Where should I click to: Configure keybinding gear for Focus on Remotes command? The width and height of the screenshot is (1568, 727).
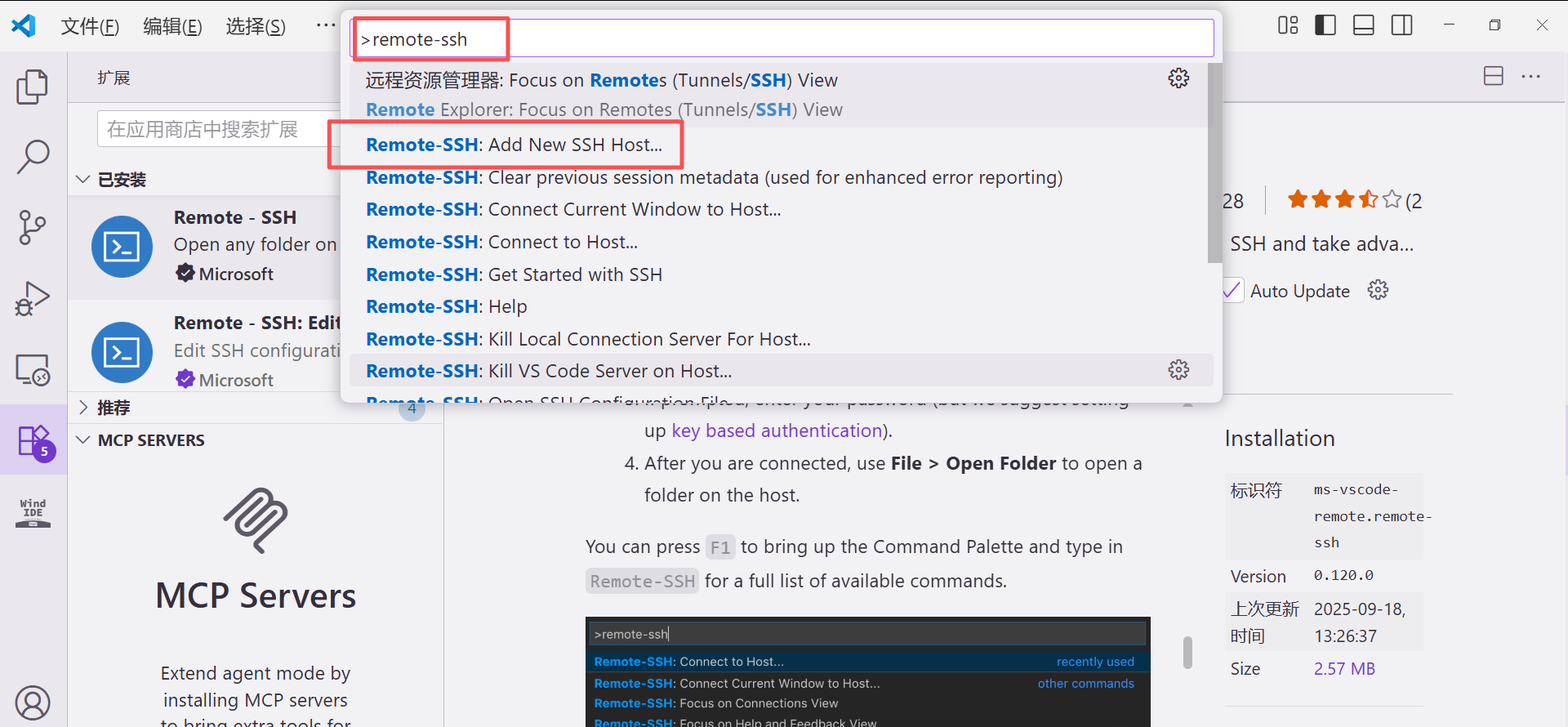(x=1178, y=78)
